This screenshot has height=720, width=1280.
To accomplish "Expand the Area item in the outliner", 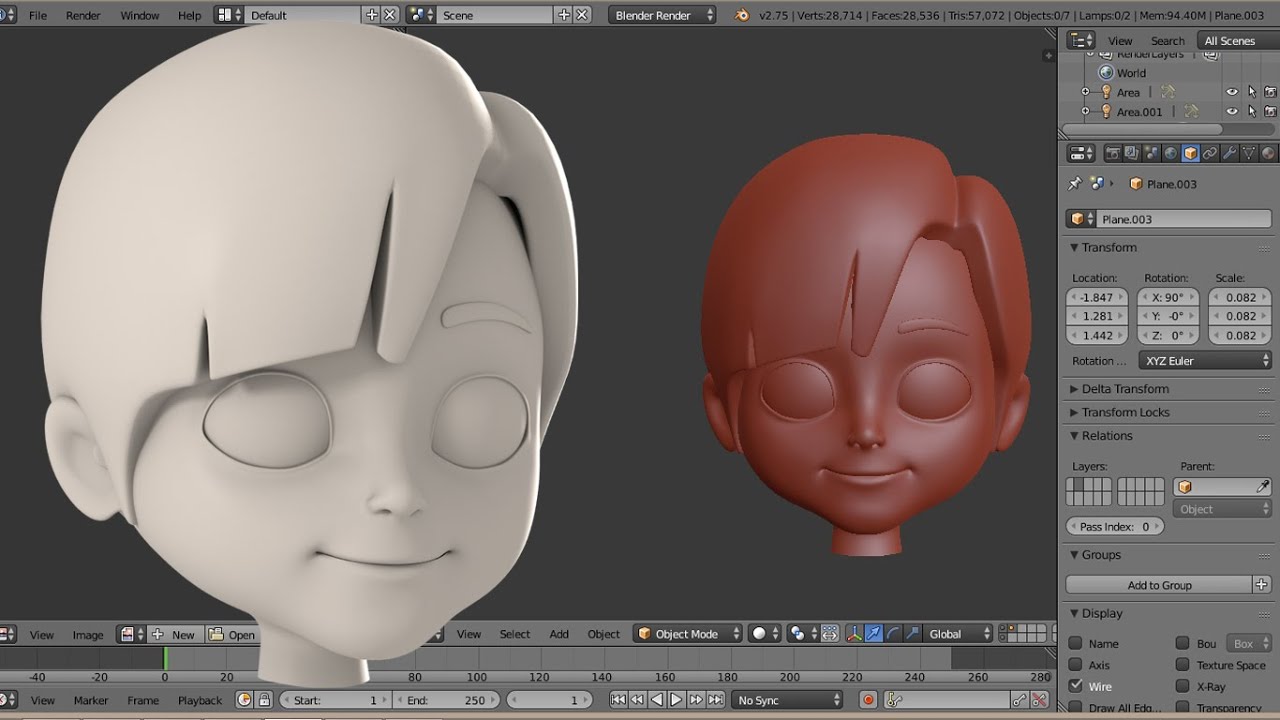I will pos(1086,92).
